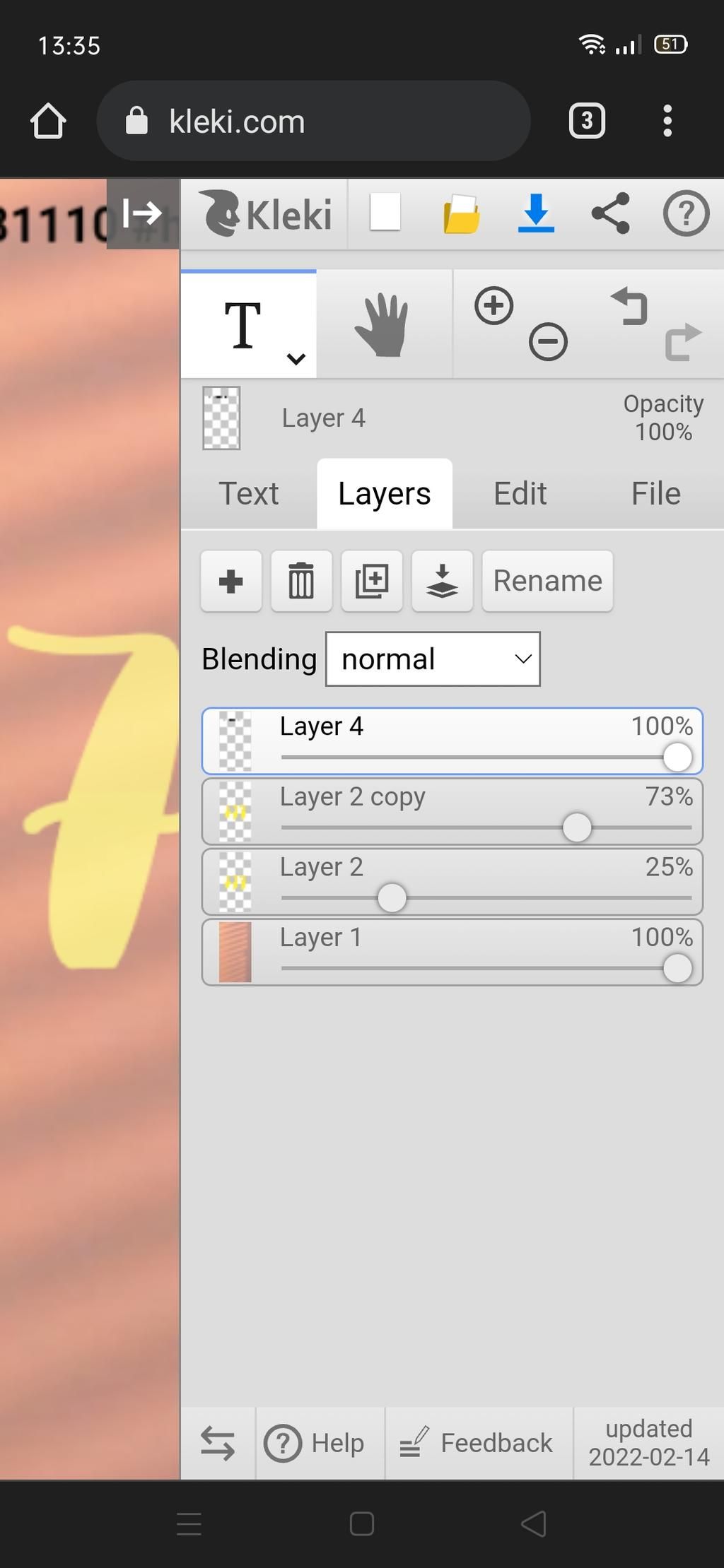Switch to the File tab
The image size is (724, 1568).
click(x=656, y=493)
